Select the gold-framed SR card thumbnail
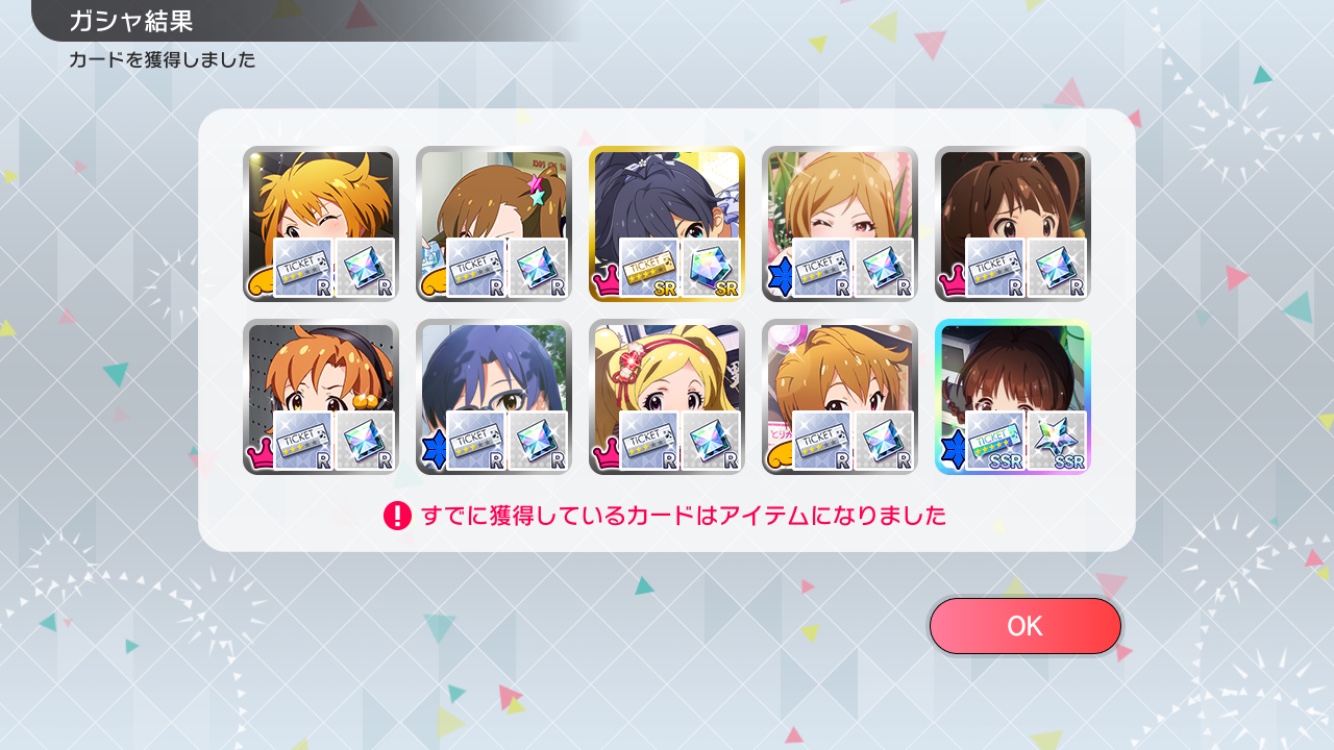This screenshot has width=1334, height=750. click(666, 224)
